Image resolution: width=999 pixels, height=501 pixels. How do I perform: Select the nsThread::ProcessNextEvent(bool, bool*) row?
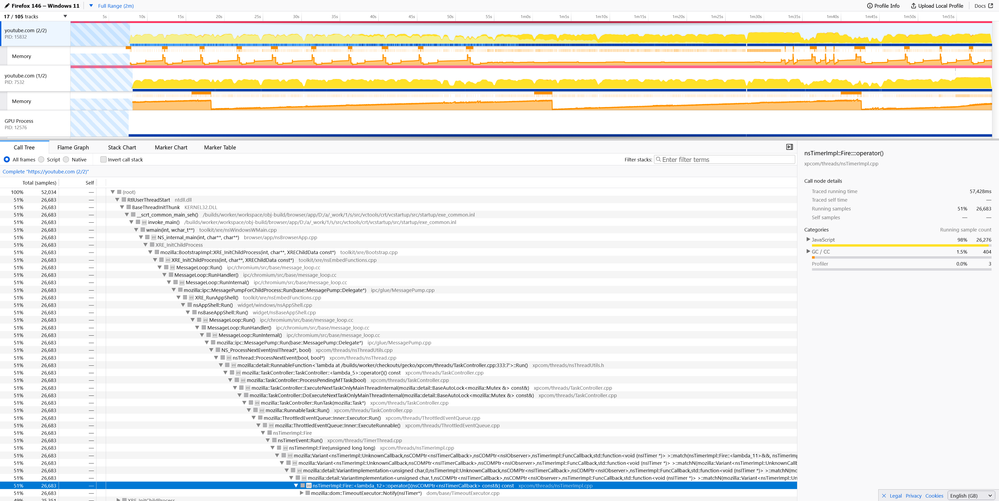(398, 358)
